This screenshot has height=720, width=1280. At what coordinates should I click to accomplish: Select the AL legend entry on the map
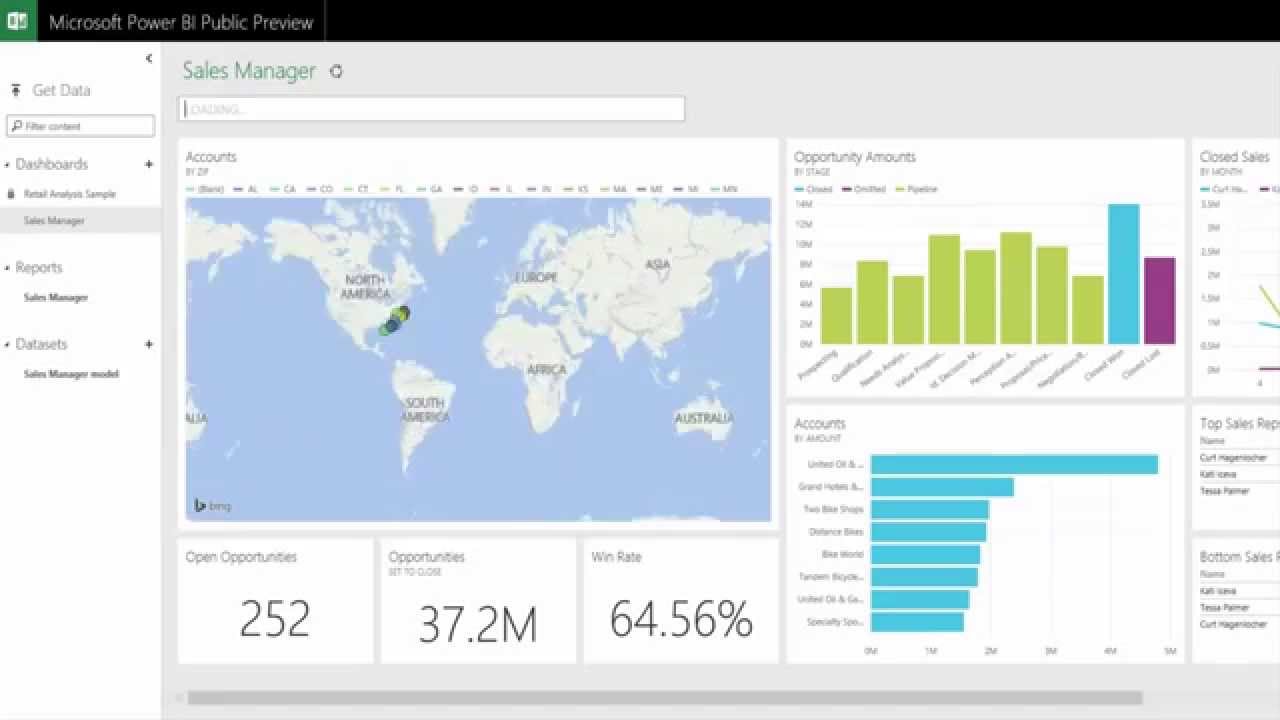[245, 189]
